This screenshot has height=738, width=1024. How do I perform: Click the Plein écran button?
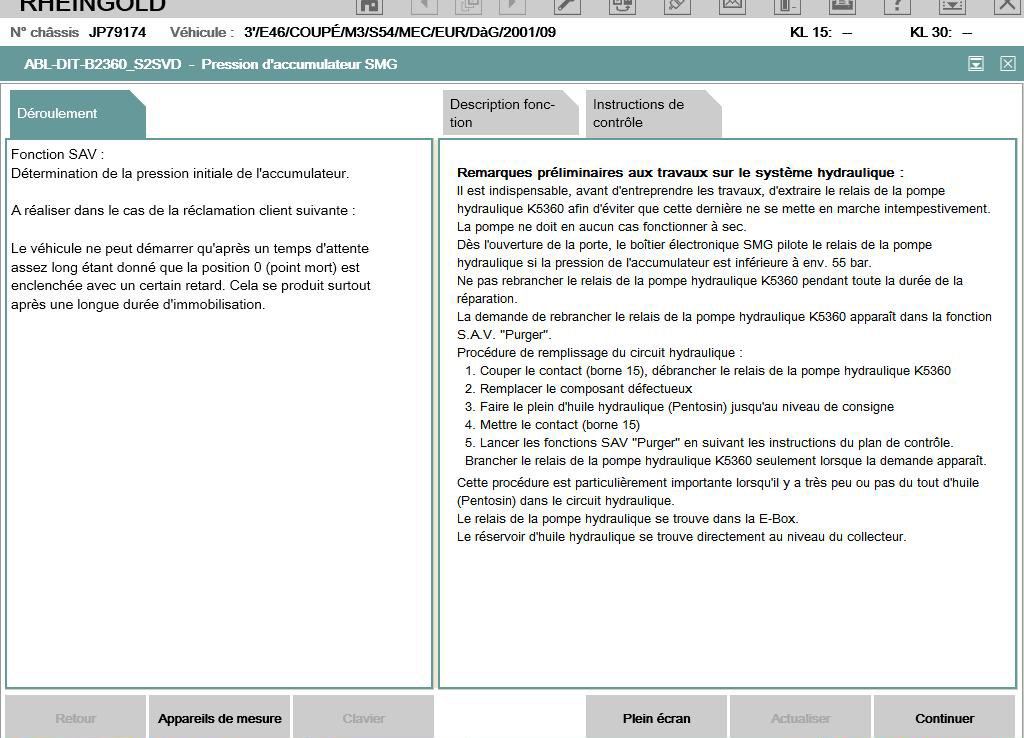656,718
